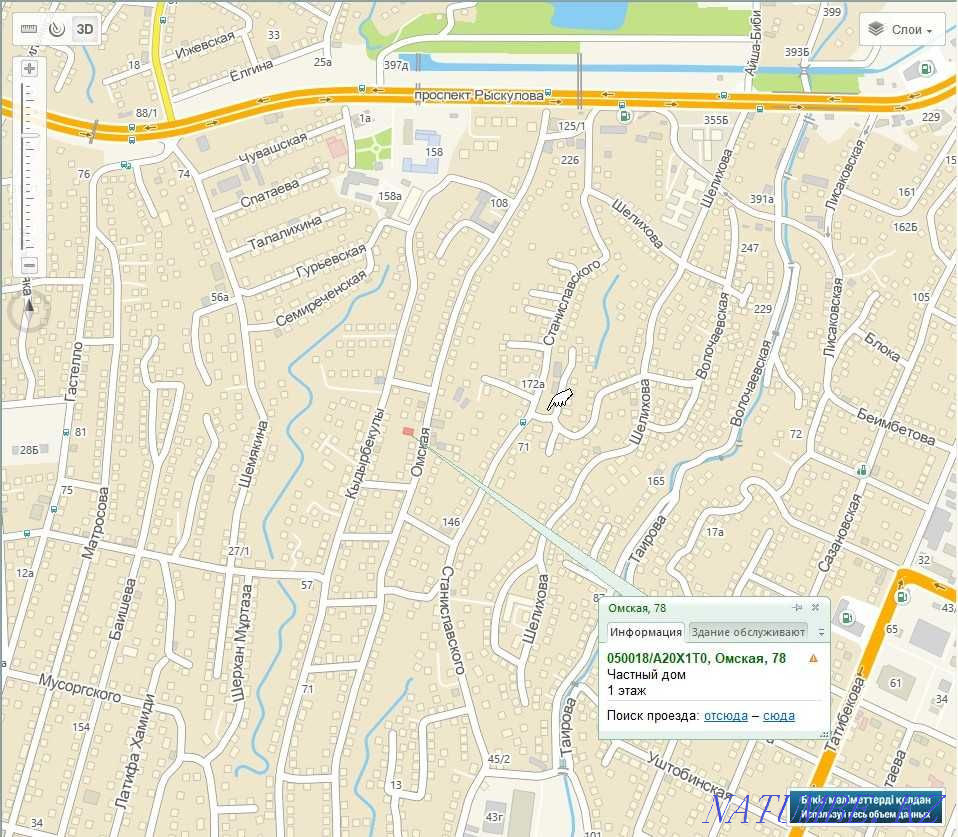The image size is (958, 837).
Task: Zoom in with the plus button
Action: pos(29,69)
